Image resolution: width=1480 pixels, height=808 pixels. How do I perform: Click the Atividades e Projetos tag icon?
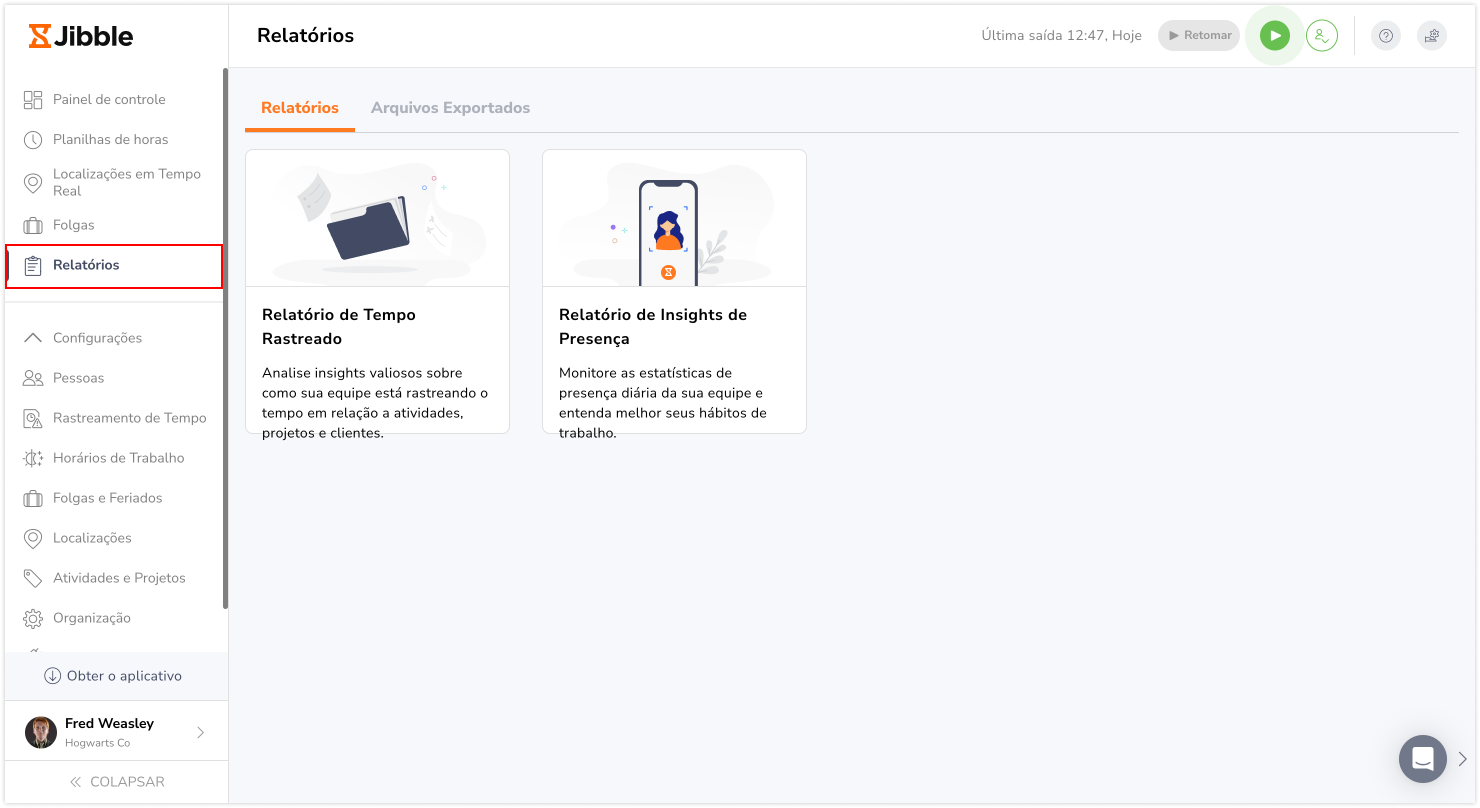[31, 577]
